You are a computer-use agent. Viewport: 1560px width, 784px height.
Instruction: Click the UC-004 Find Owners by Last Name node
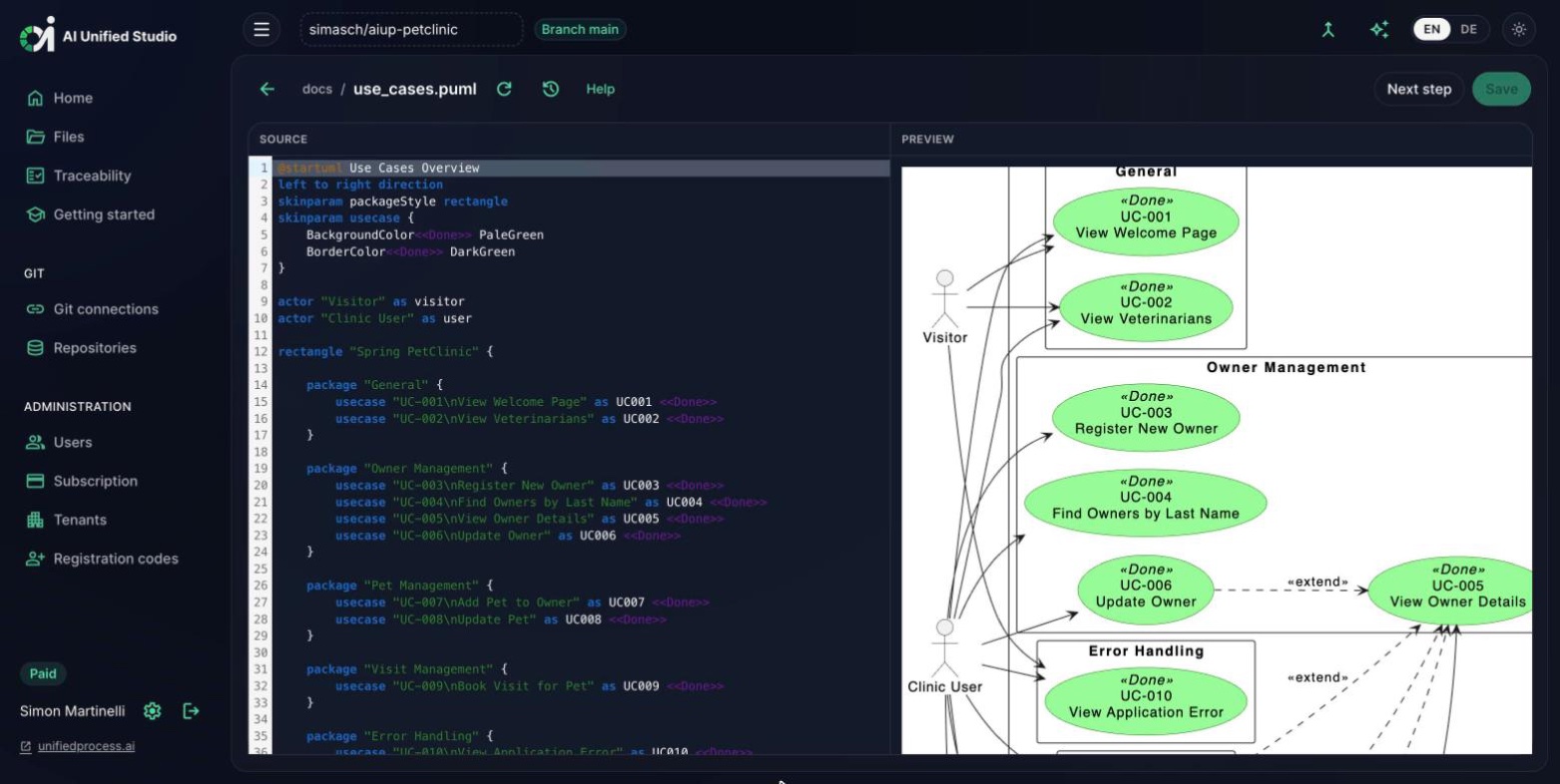pos(1145,503)
